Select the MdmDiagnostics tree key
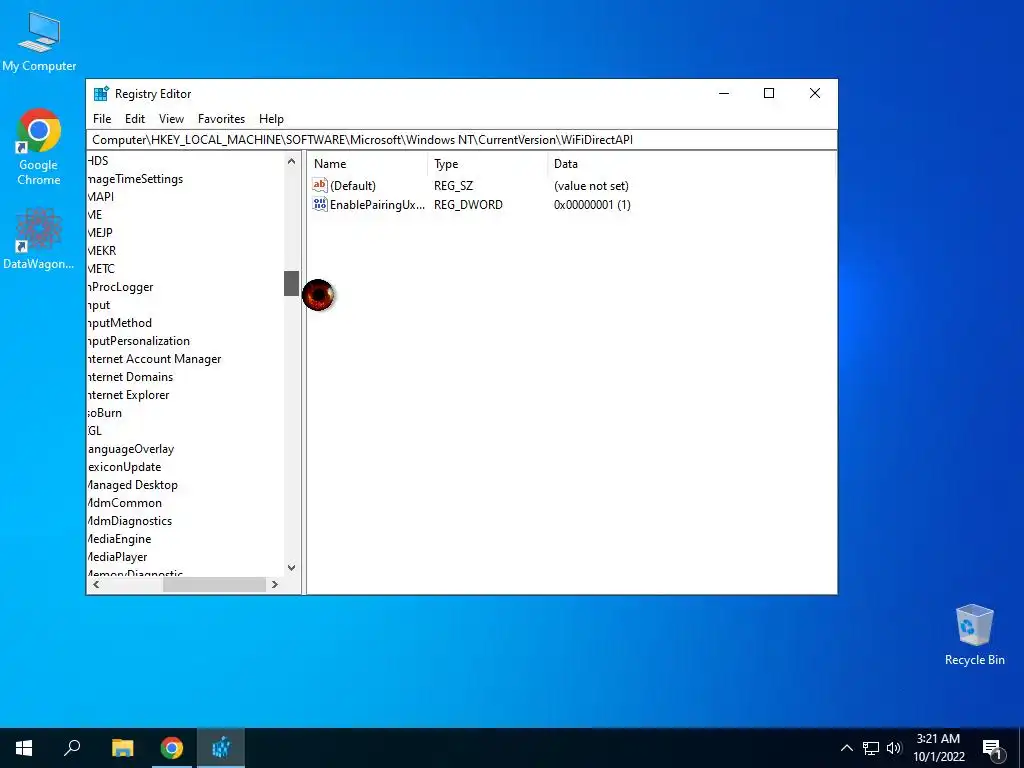 pos(130,520)
